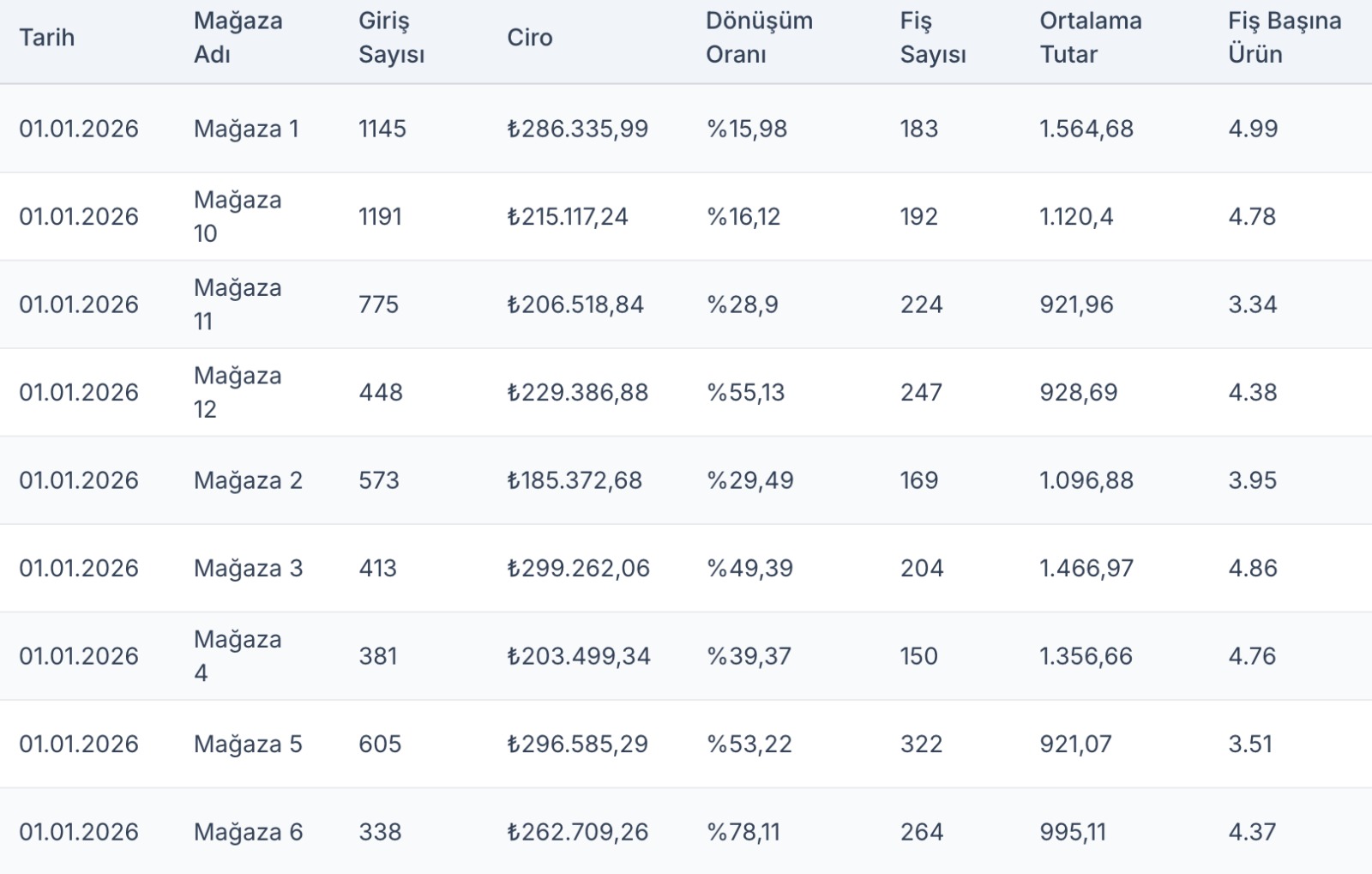Click the ₺185.372,68 revenue cell

575,480
